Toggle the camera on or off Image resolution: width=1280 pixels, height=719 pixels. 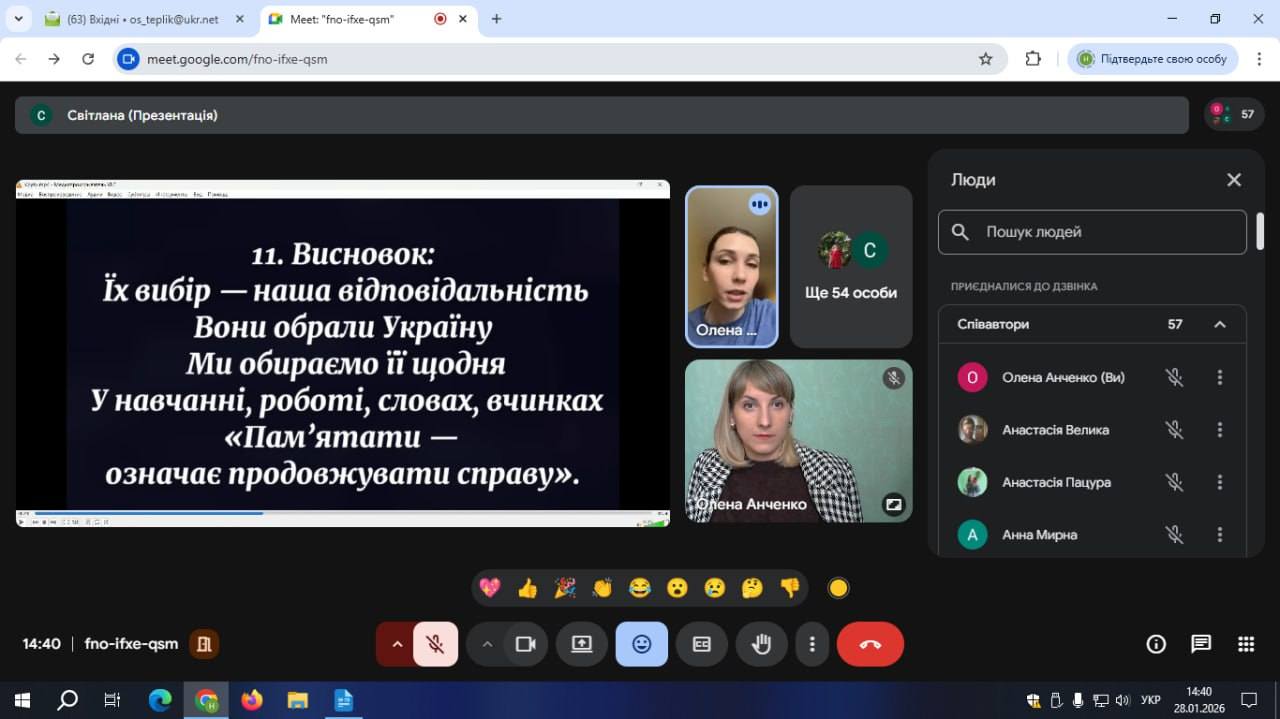(525, 644)
